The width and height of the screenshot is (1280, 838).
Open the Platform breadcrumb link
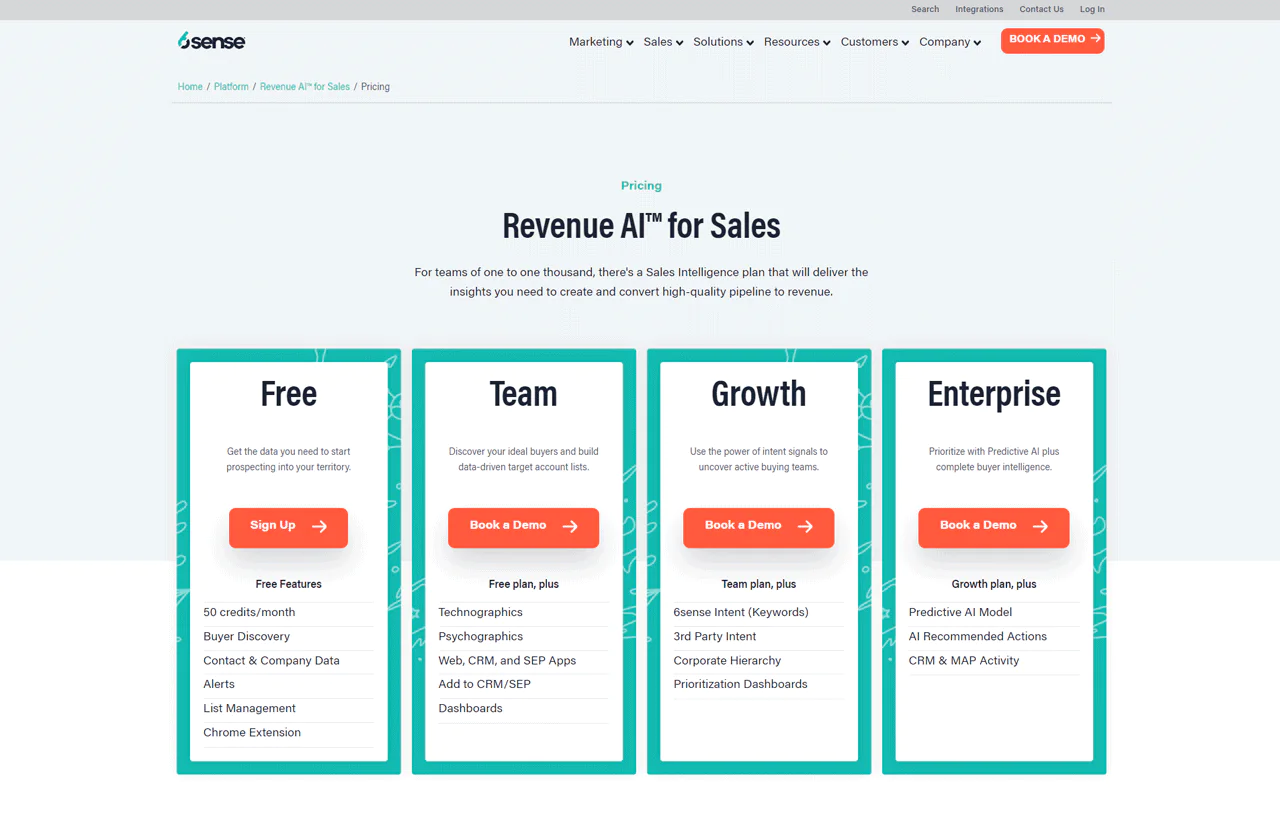[231, 87]
